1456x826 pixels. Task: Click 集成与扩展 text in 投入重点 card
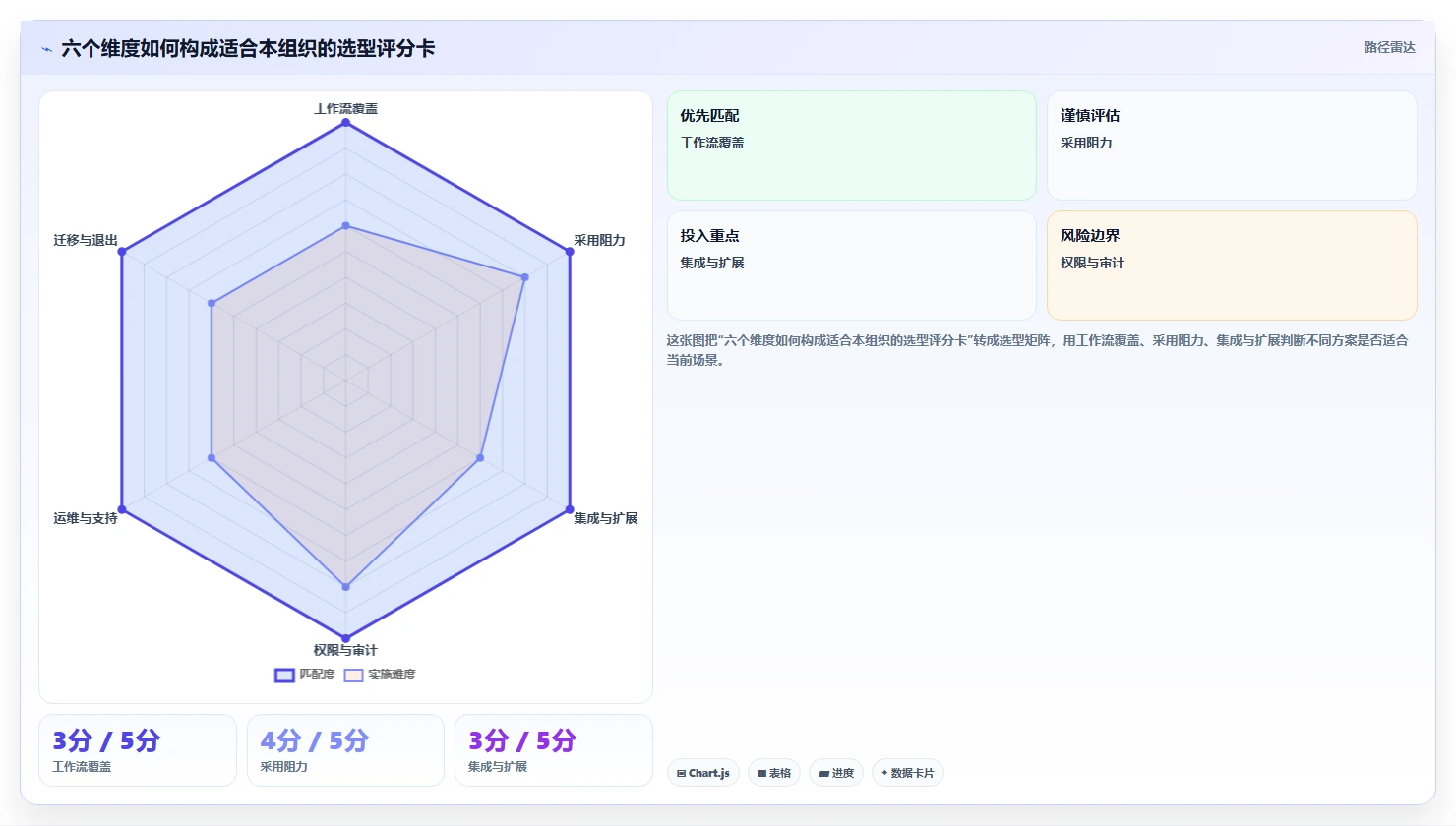pos(712,263)
